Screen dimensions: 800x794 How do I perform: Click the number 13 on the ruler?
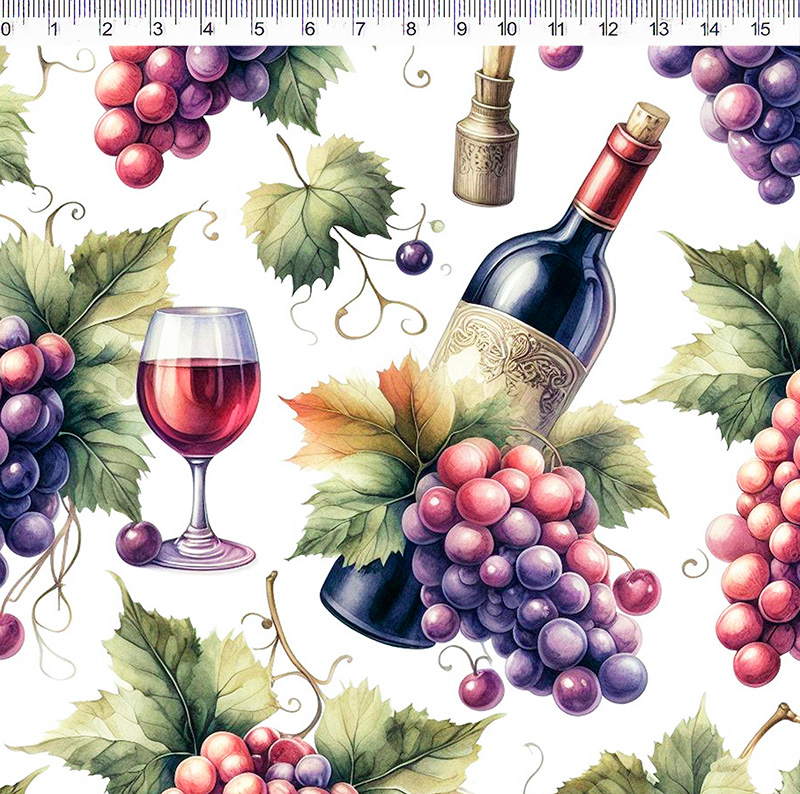(660, 30)
